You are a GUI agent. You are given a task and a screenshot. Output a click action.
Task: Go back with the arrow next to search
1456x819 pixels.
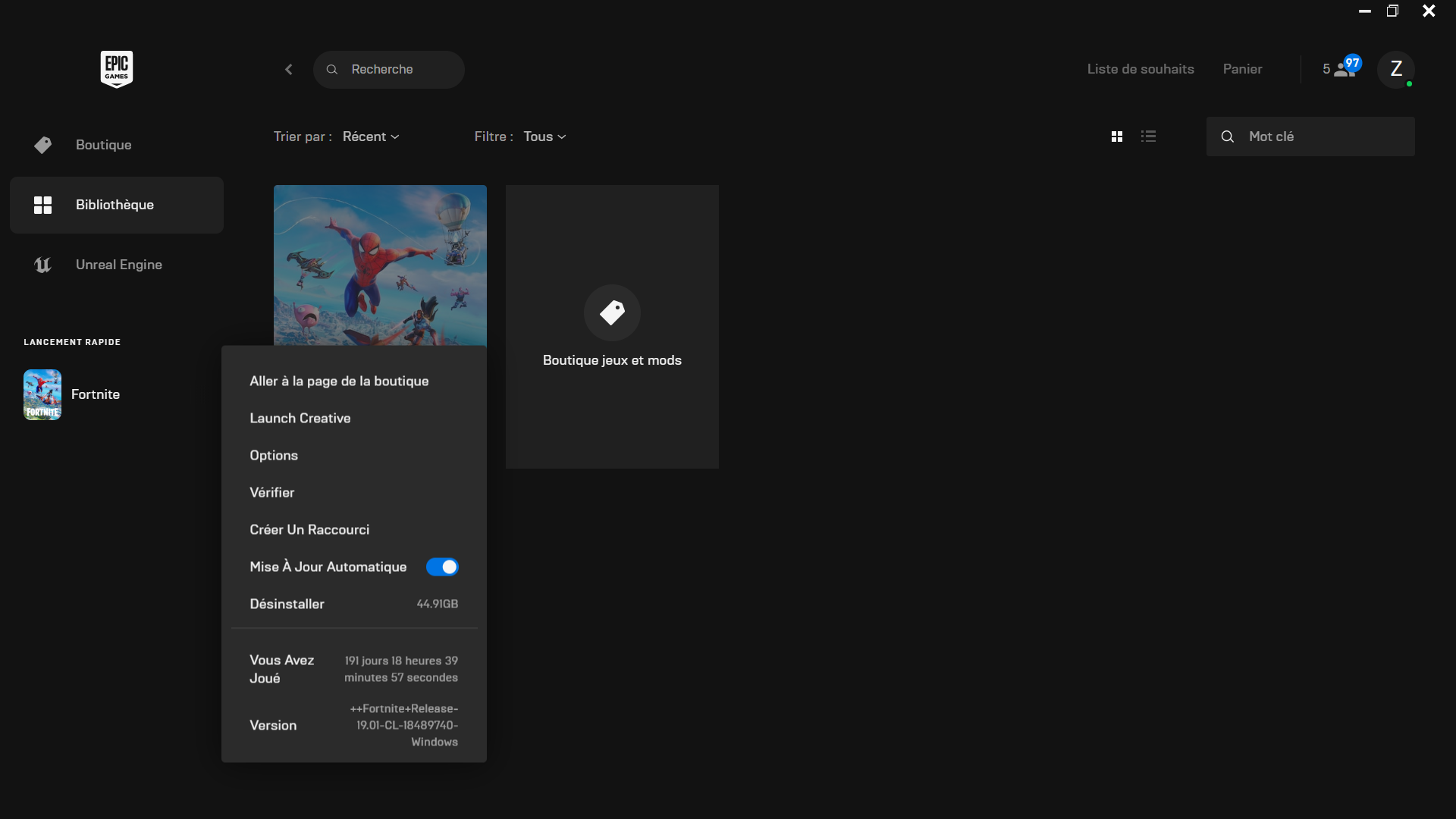click(288, 69)
